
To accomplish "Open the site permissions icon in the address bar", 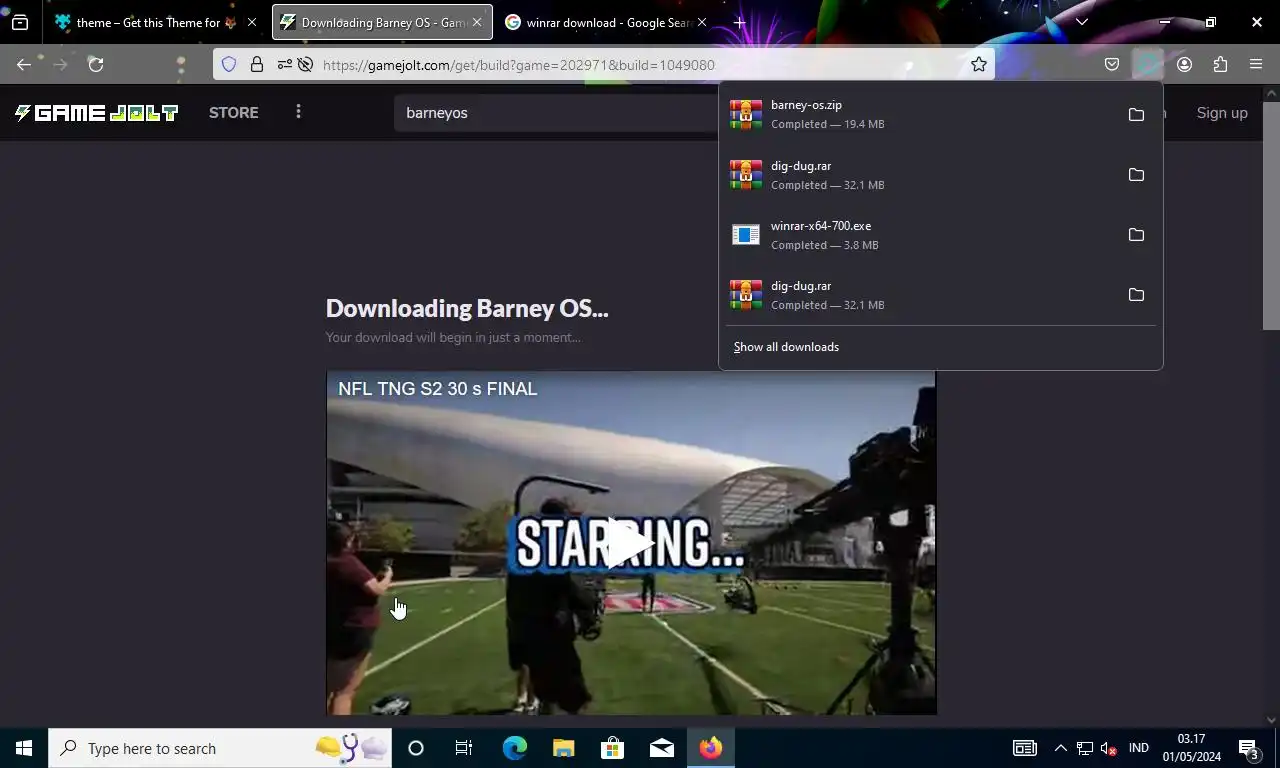I will pyautogui.click(x=285, y=65).
